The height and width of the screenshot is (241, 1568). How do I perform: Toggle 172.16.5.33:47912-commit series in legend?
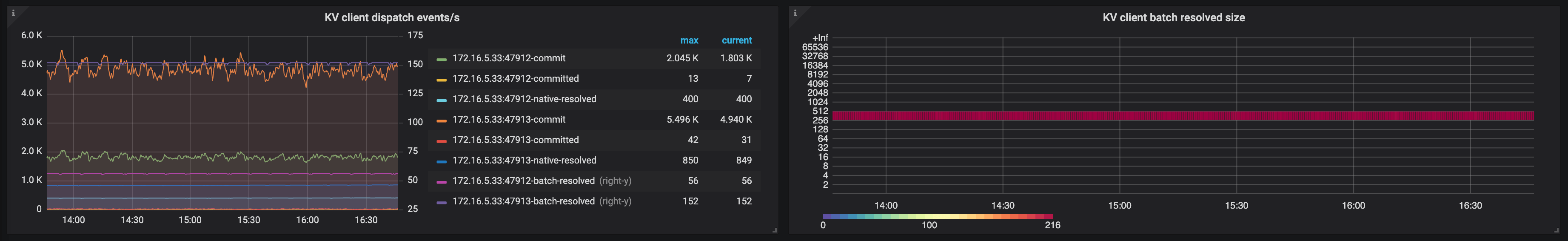508,58
